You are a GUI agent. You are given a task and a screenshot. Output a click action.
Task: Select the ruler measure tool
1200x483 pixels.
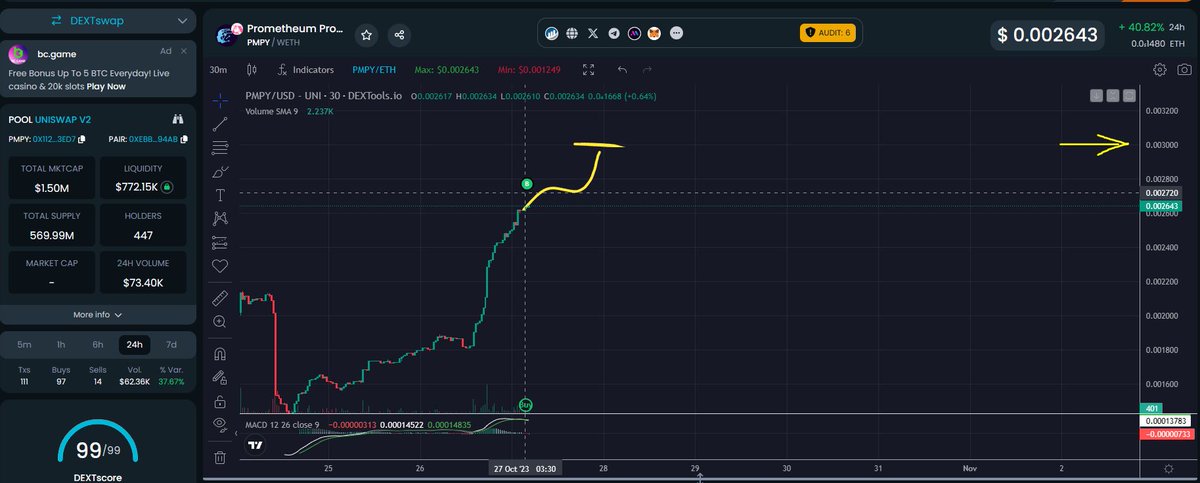[220, 298]
